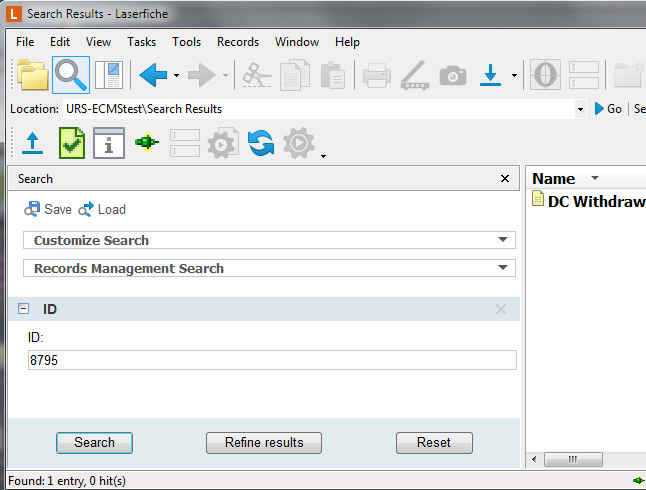This screenshot has width=646, height=490.
Task: Click the blue Back arrow icon
Action: click(x=153, y=75)
